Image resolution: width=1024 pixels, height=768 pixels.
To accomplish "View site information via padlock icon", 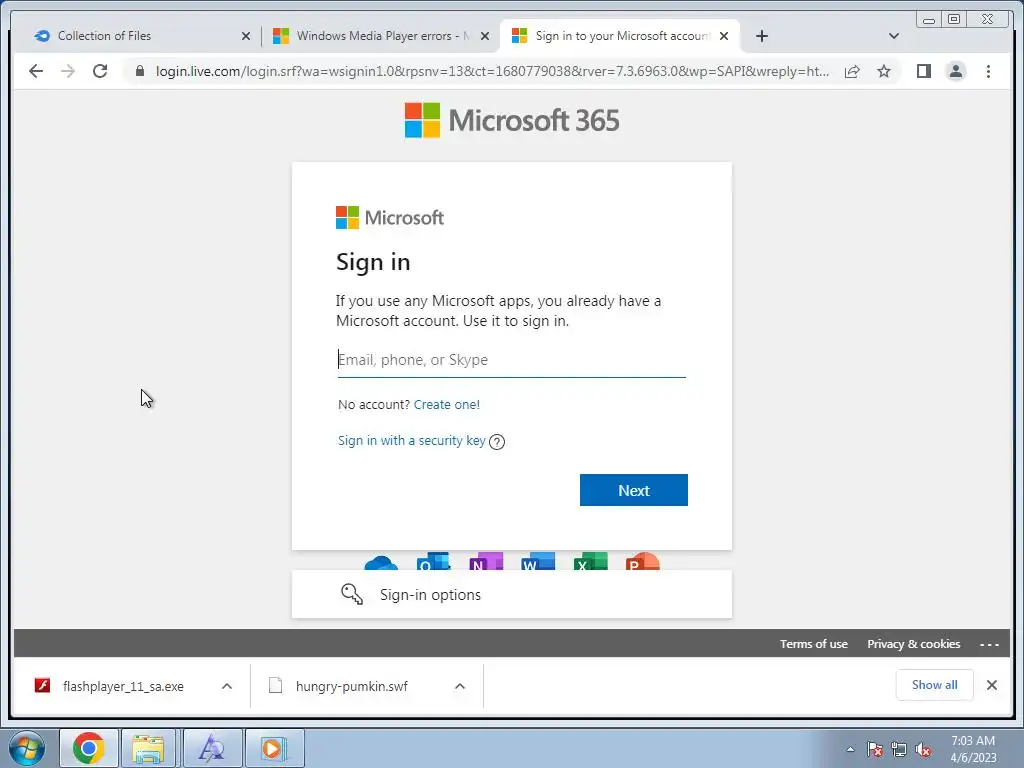I will click(140, 71).
